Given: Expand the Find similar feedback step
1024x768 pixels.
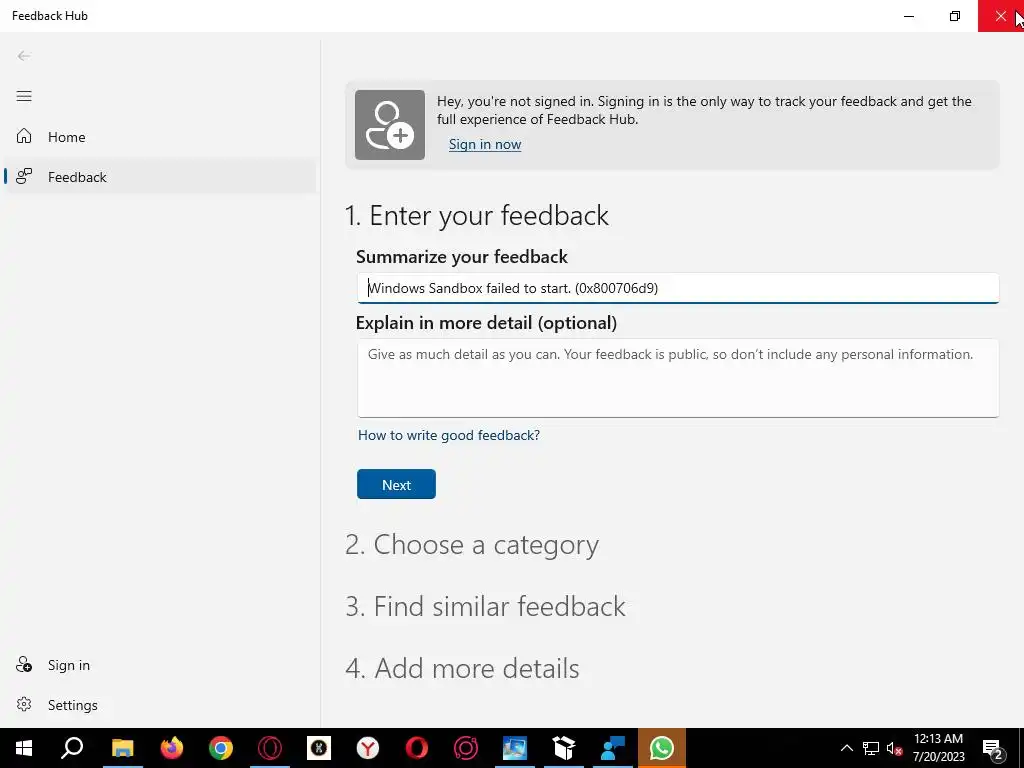Looking at the screenshot, I should pos(485,606).
